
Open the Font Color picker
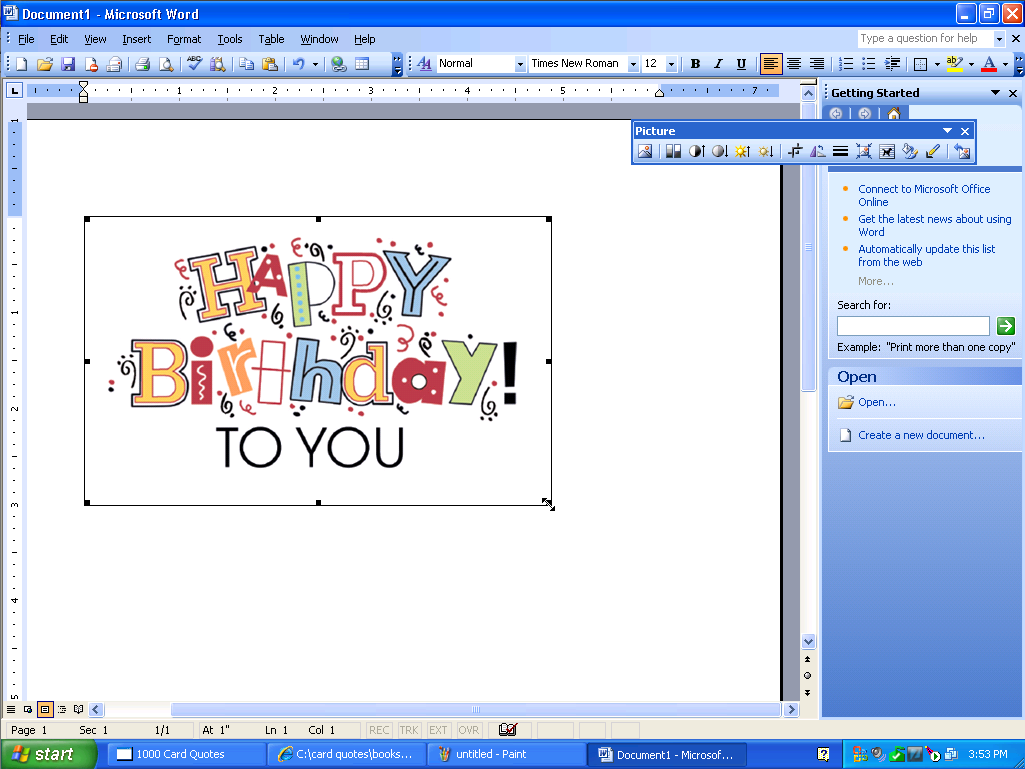pyautogui.click(x=1003, y=63)
